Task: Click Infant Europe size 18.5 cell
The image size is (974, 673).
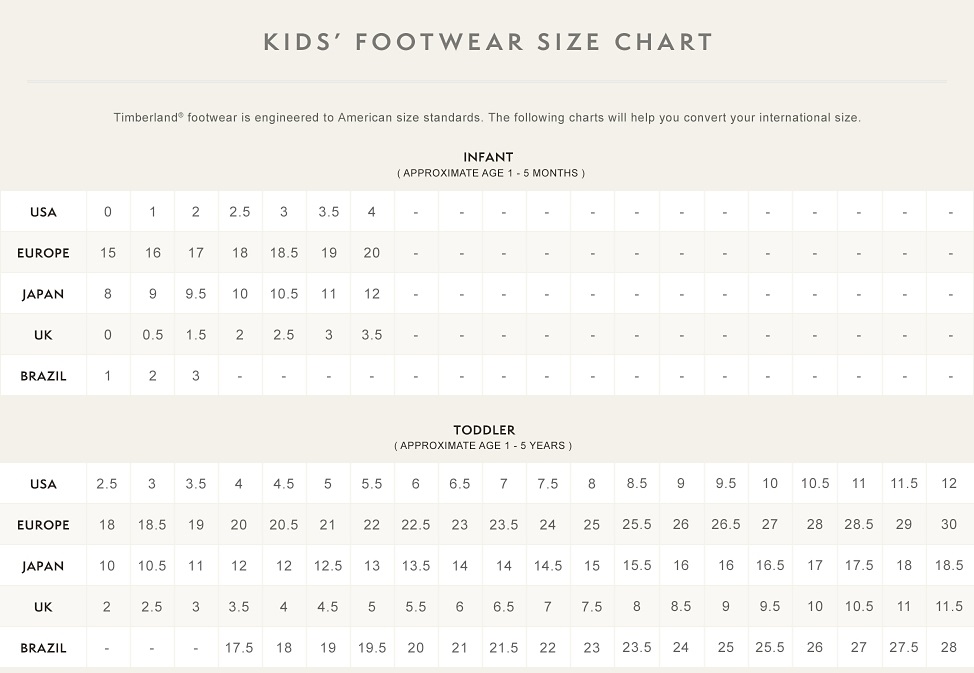Action: (284, 253)
